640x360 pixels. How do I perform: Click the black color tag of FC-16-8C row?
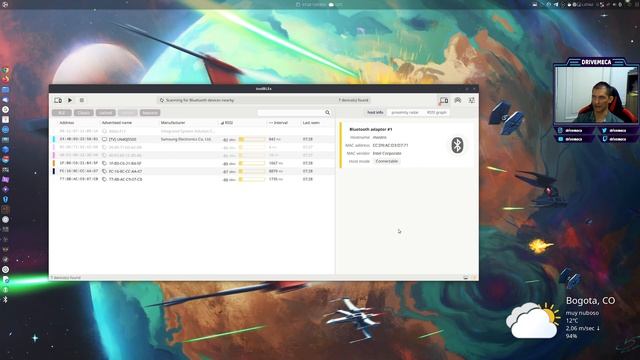point(53,171)
